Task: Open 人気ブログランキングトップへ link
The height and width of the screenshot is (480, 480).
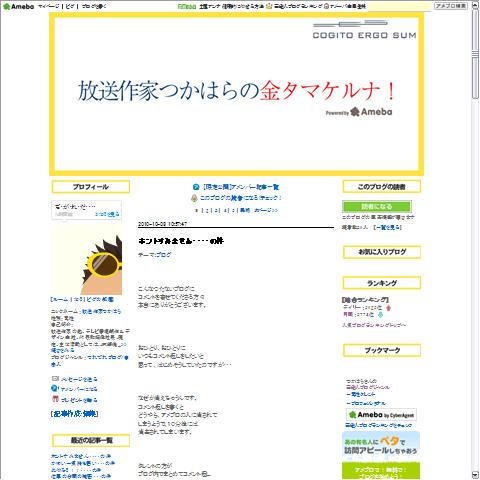Action: 374,325
